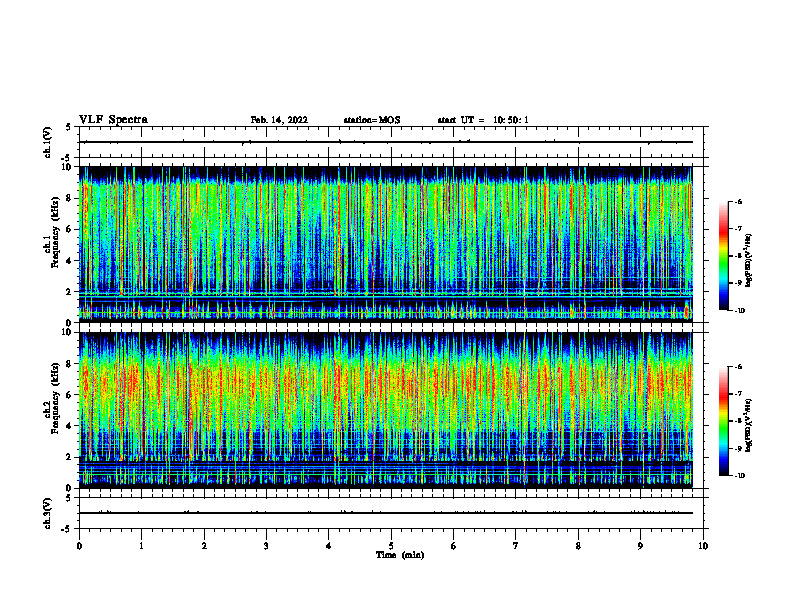
Task: Click the "2" kHz tick on ch.1 frequency axis
Action: 70,292
